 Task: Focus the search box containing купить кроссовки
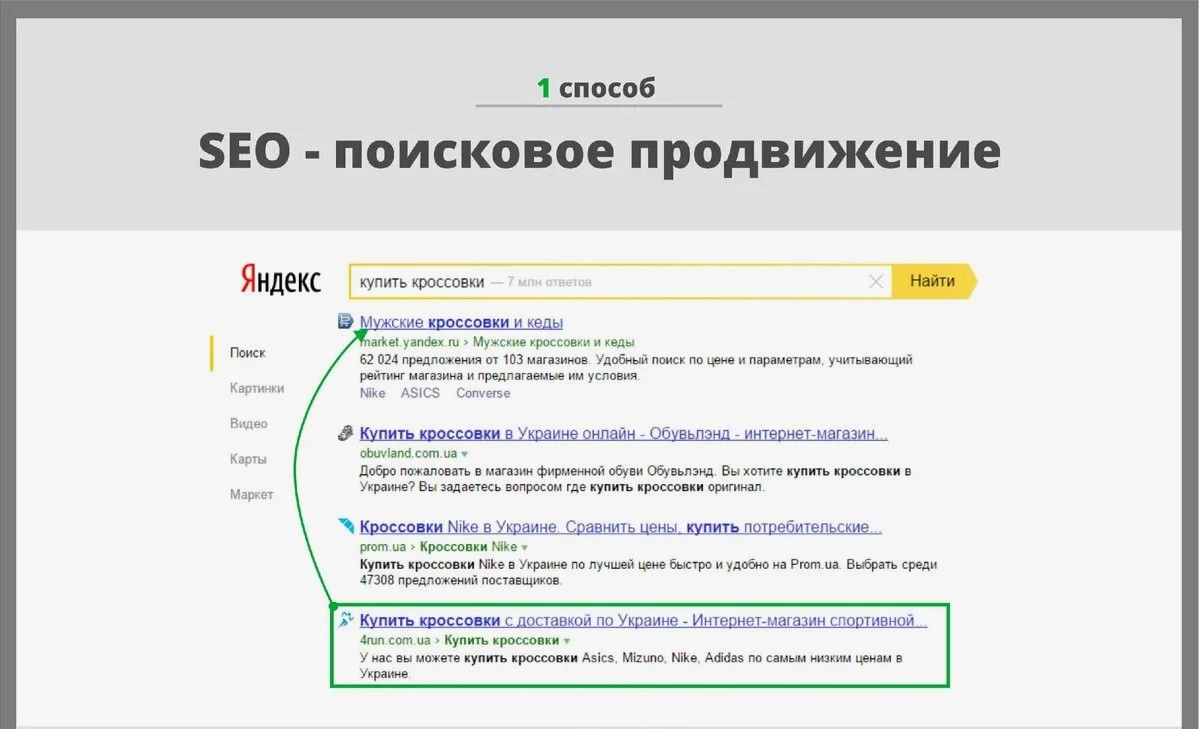coord(620,282)
